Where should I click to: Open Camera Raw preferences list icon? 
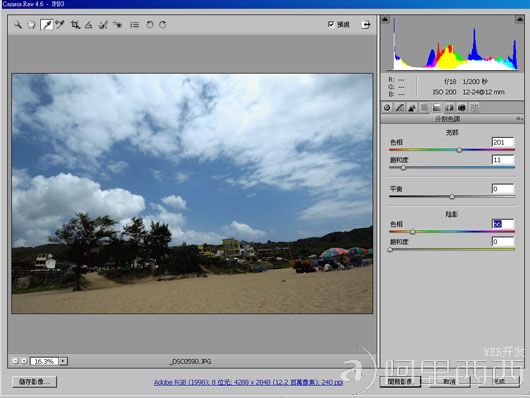135,25
